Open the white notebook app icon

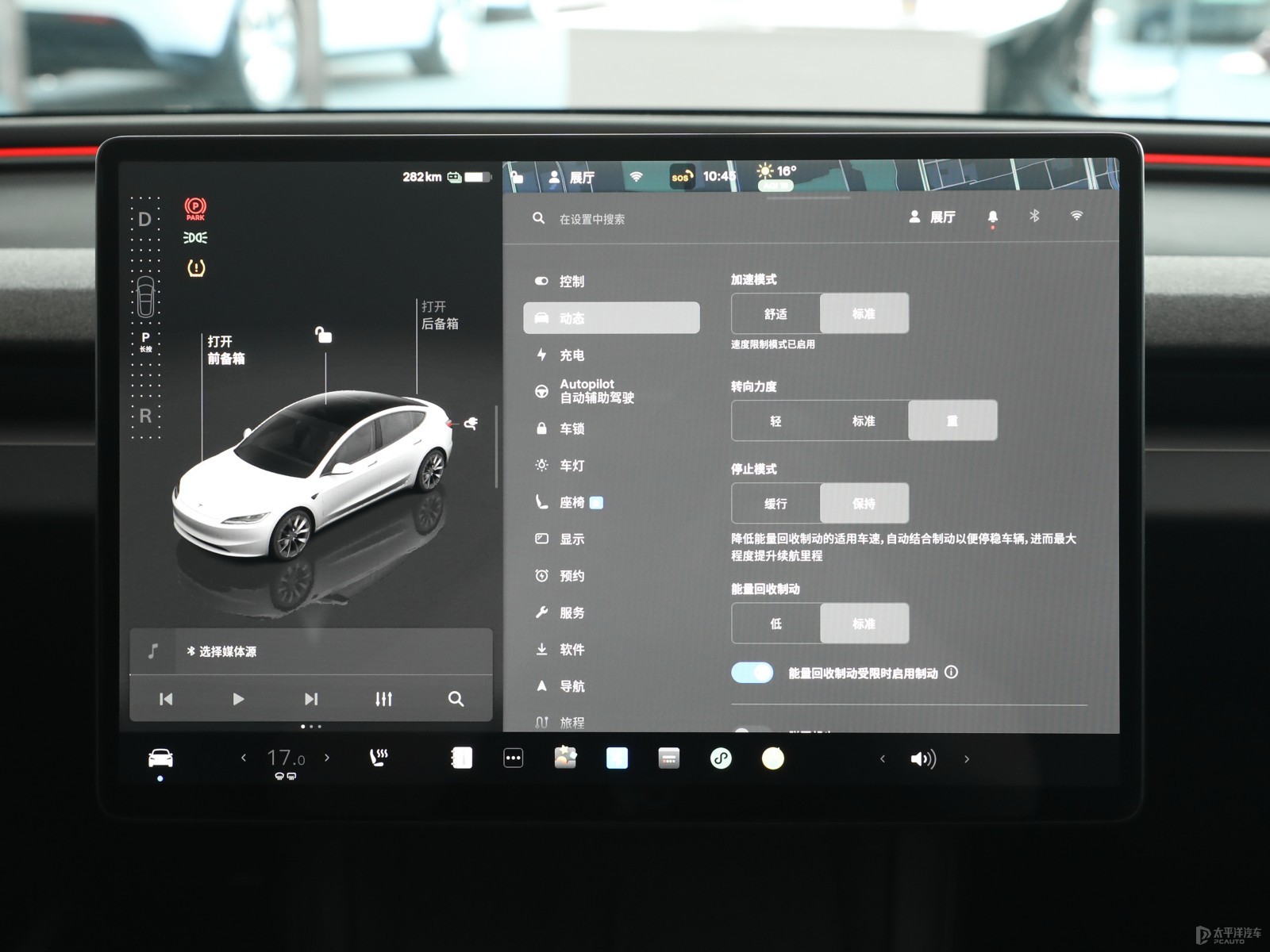461,758
